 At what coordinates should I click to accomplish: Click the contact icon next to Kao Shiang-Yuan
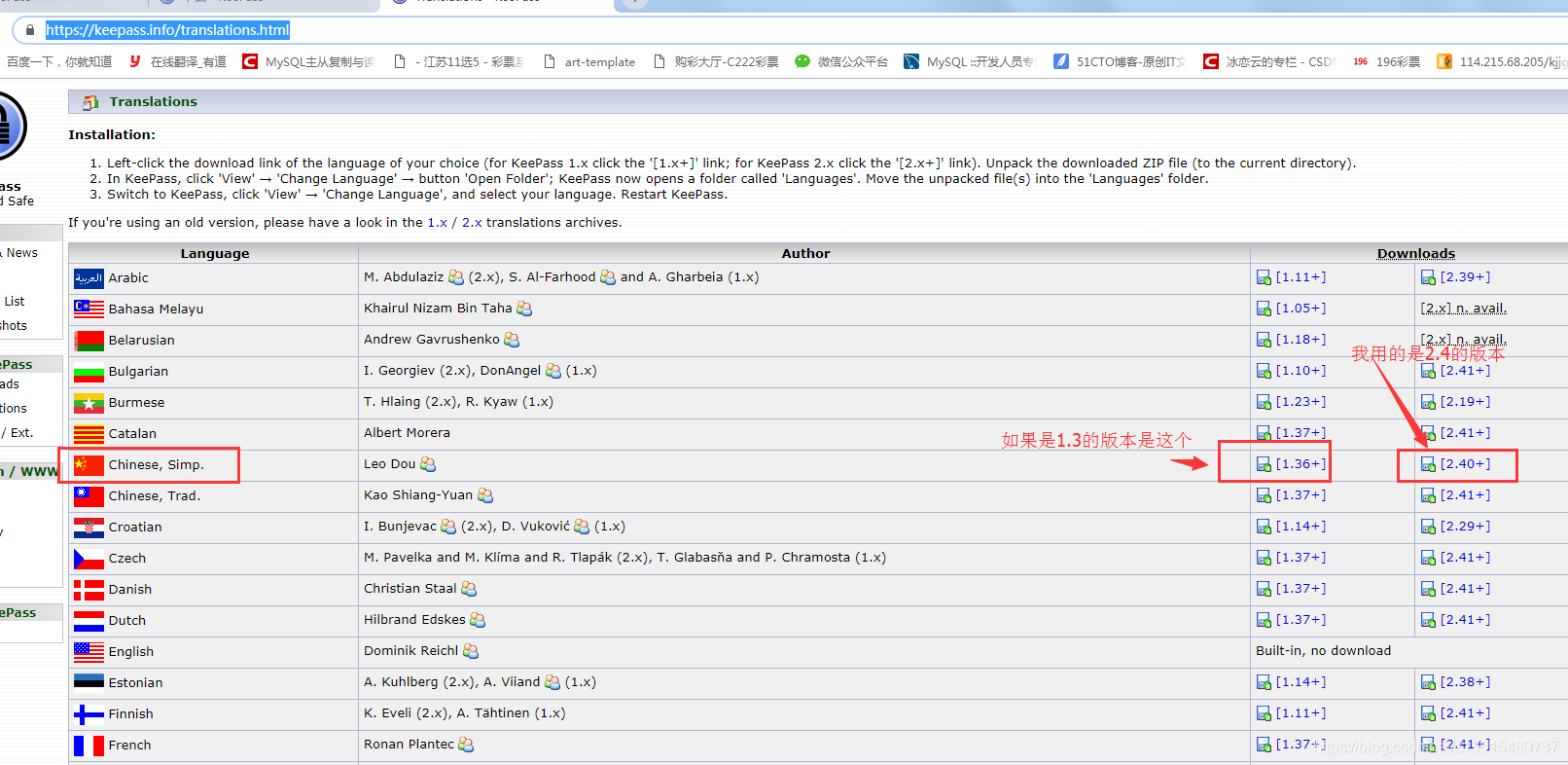(x=485, y=495)
